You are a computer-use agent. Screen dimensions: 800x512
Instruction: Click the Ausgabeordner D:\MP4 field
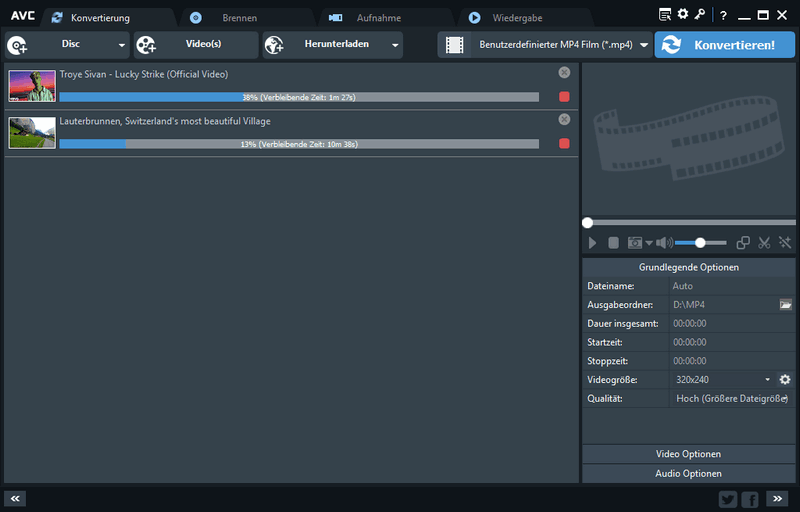click(724, 304)
